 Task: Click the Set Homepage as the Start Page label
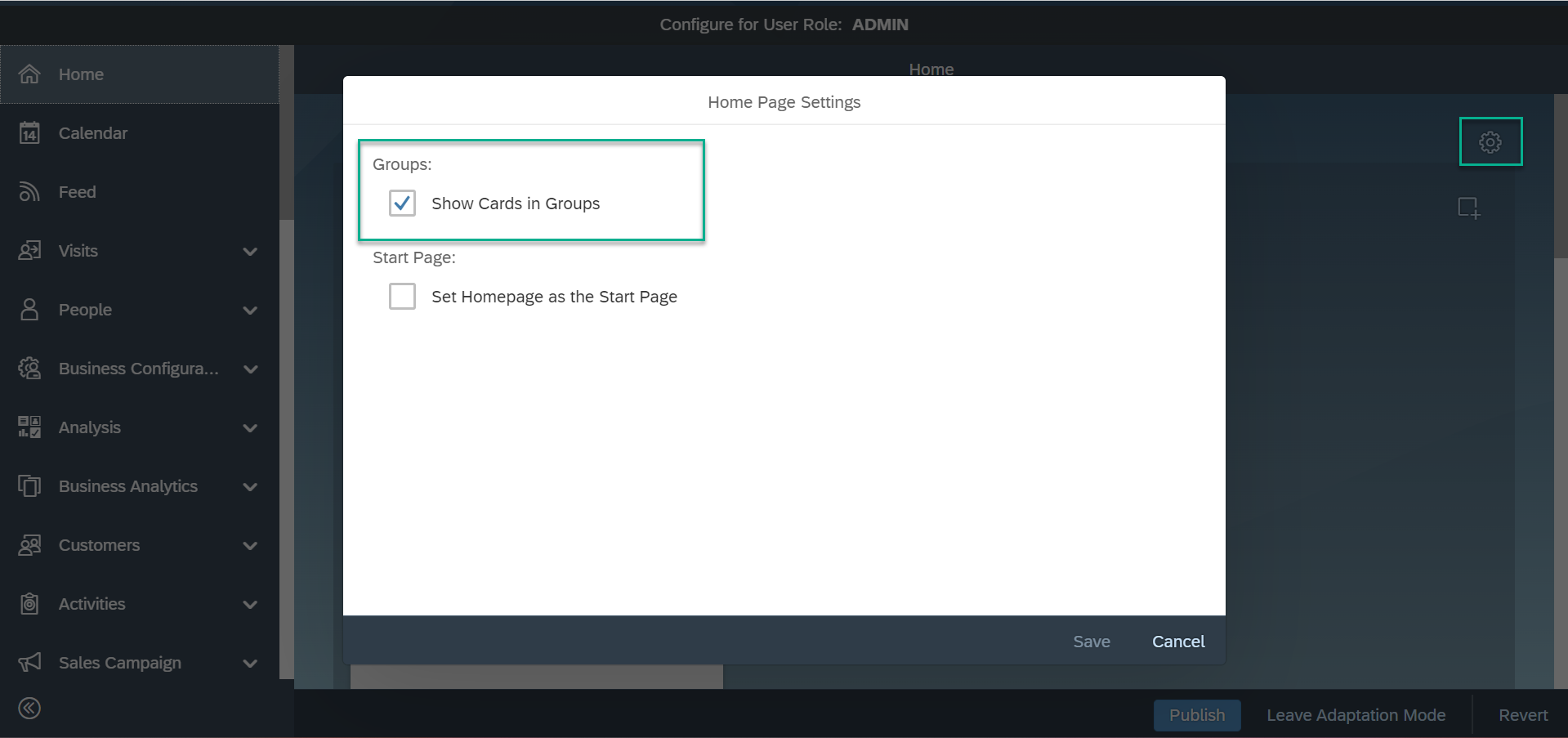coord(554,297)
